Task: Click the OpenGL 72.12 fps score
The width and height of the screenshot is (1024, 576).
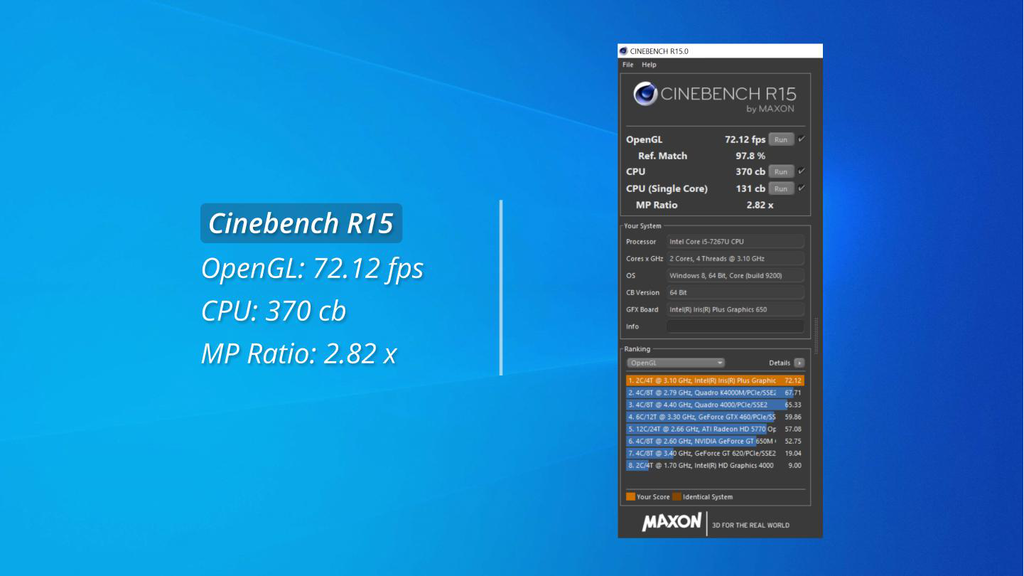Action: [744, 140]
